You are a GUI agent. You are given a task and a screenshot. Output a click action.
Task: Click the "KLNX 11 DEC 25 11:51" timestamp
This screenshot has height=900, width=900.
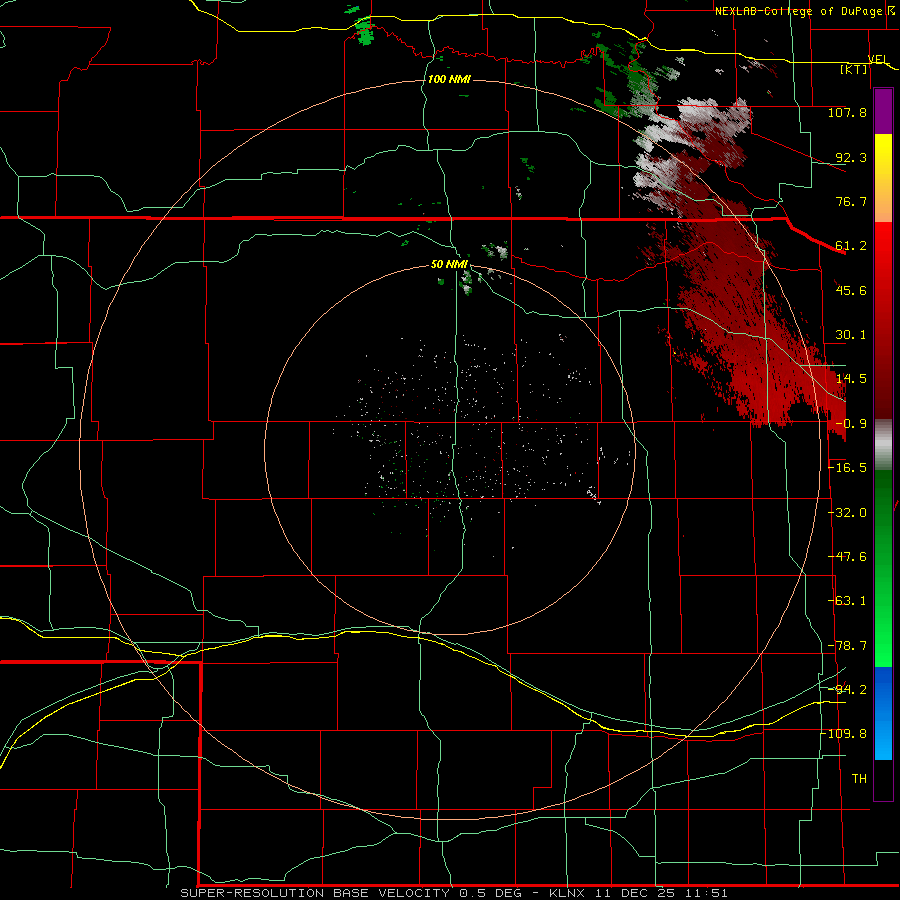pyautogui.click(x=638, y=893)
